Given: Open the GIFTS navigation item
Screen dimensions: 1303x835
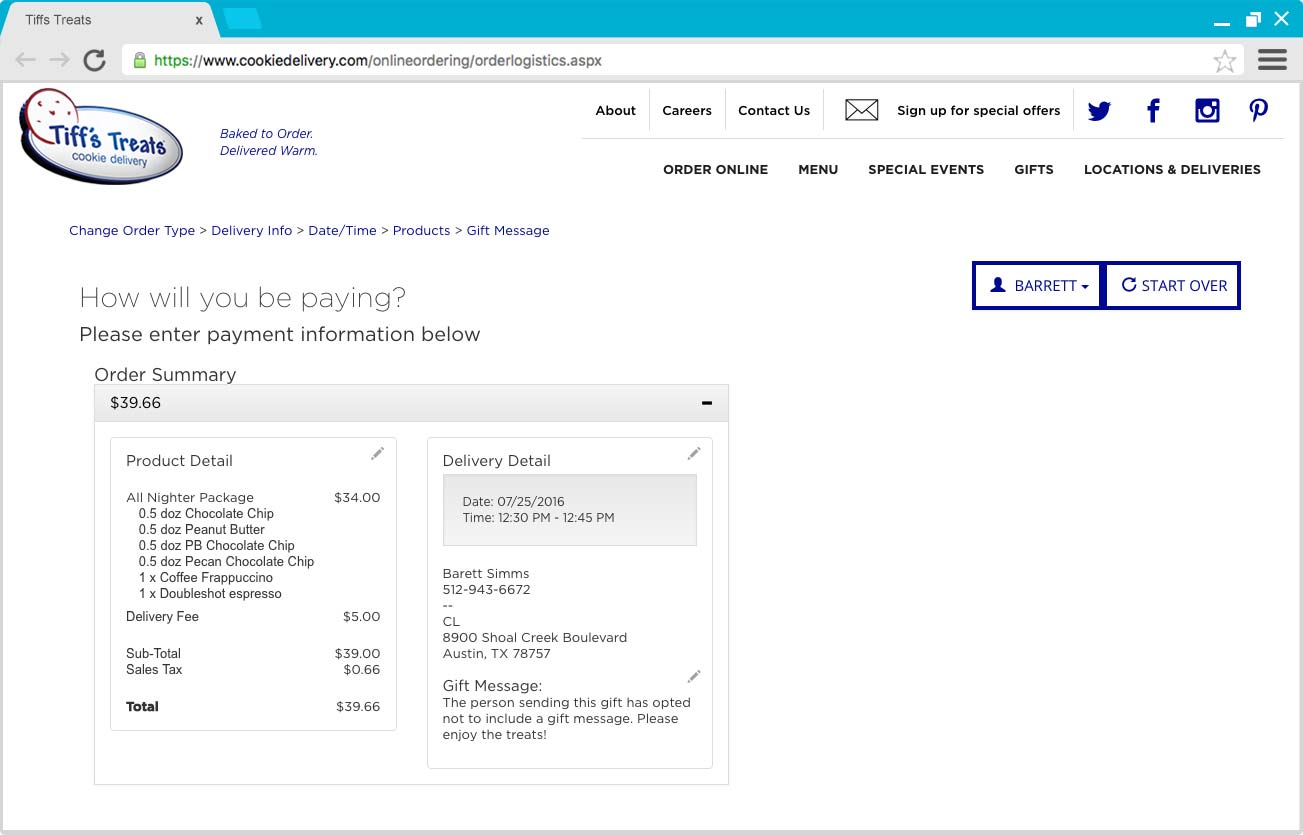Looking at the screenshot, I should pos(1034,170).
